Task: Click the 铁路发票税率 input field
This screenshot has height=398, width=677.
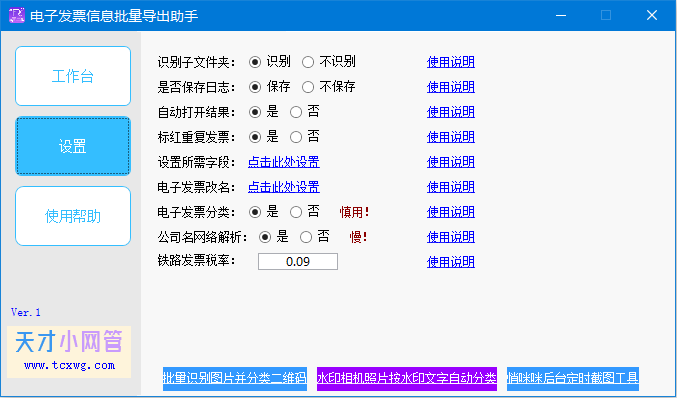Action: tap(298, 262)
